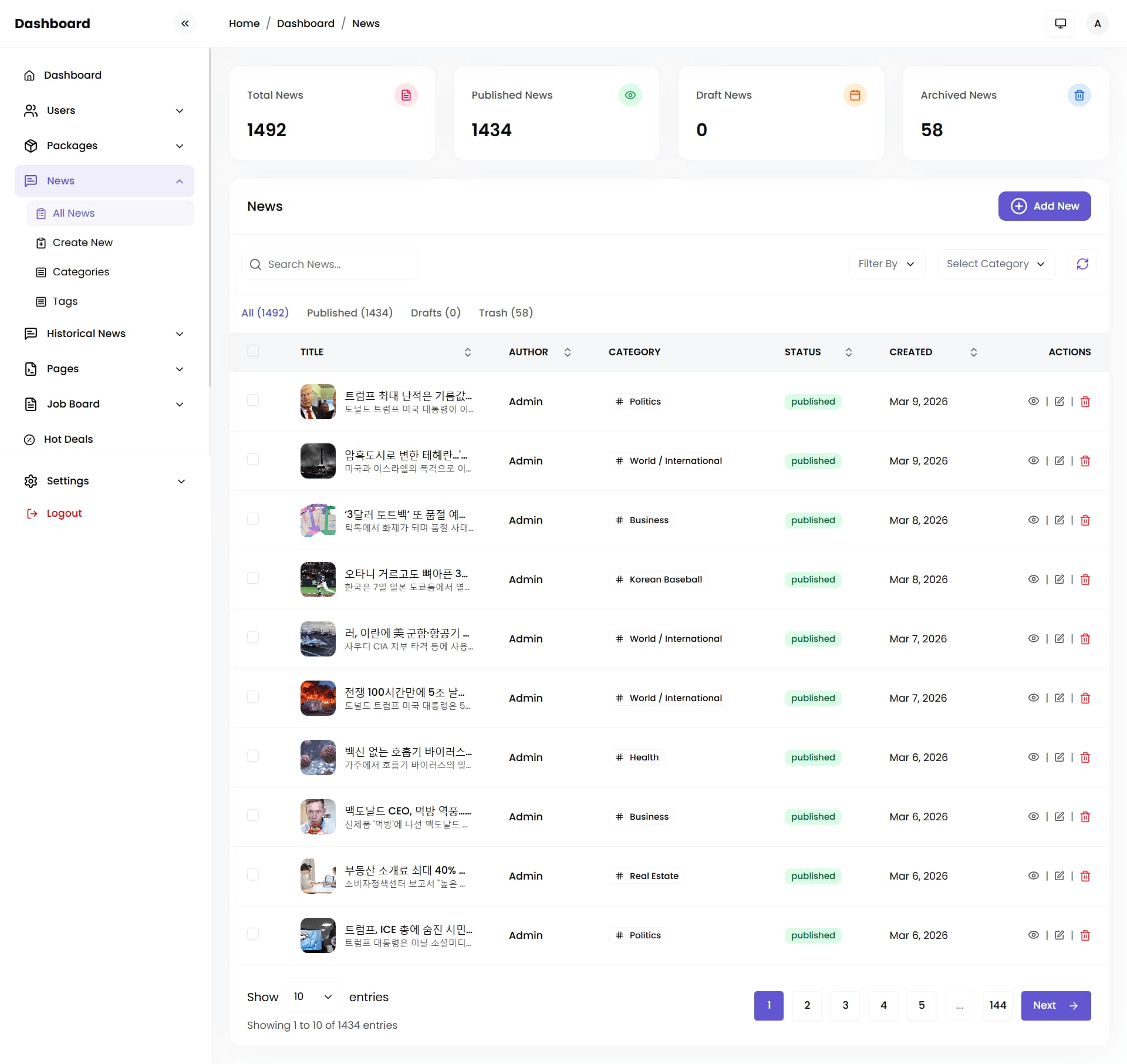Click the Archived News trash icon

pyautogui.click(x=1079, y=95)
